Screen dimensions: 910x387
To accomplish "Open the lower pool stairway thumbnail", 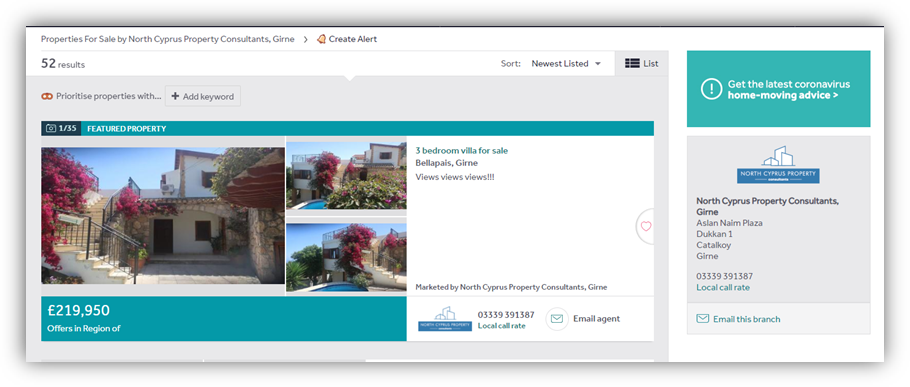I will pos(346,257).
